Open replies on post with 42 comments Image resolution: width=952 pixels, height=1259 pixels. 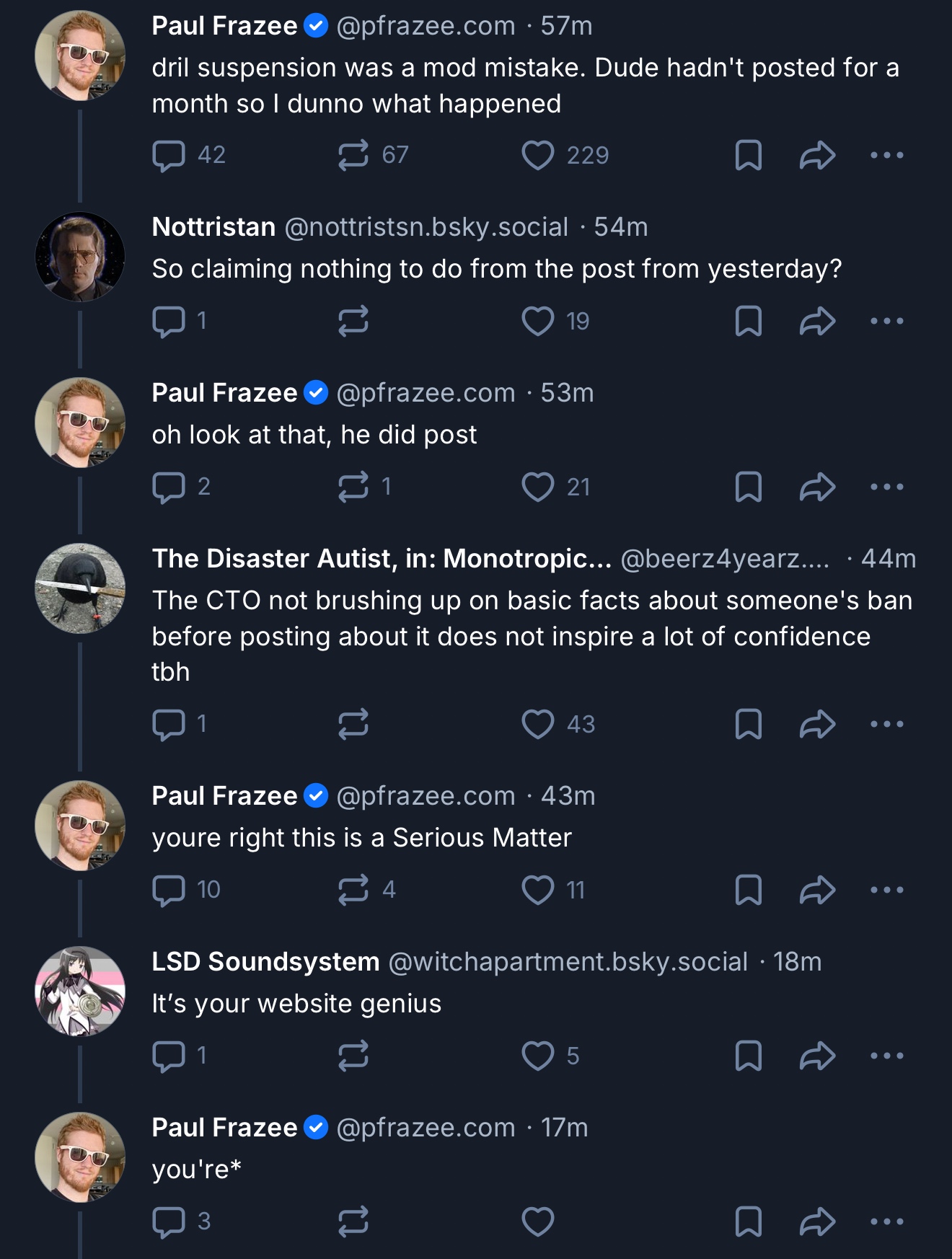click(x=169, y=155)
